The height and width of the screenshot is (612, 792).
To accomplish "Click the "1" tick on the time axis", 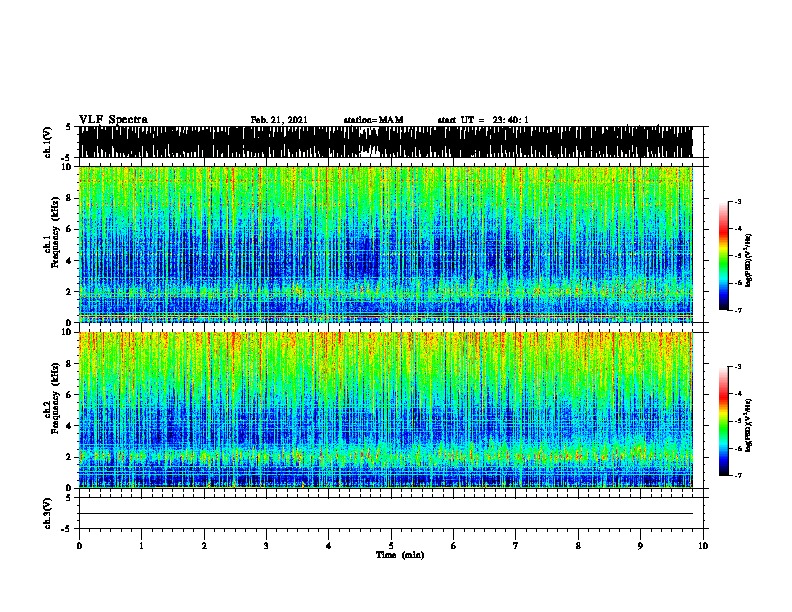I will pos(141,546).
